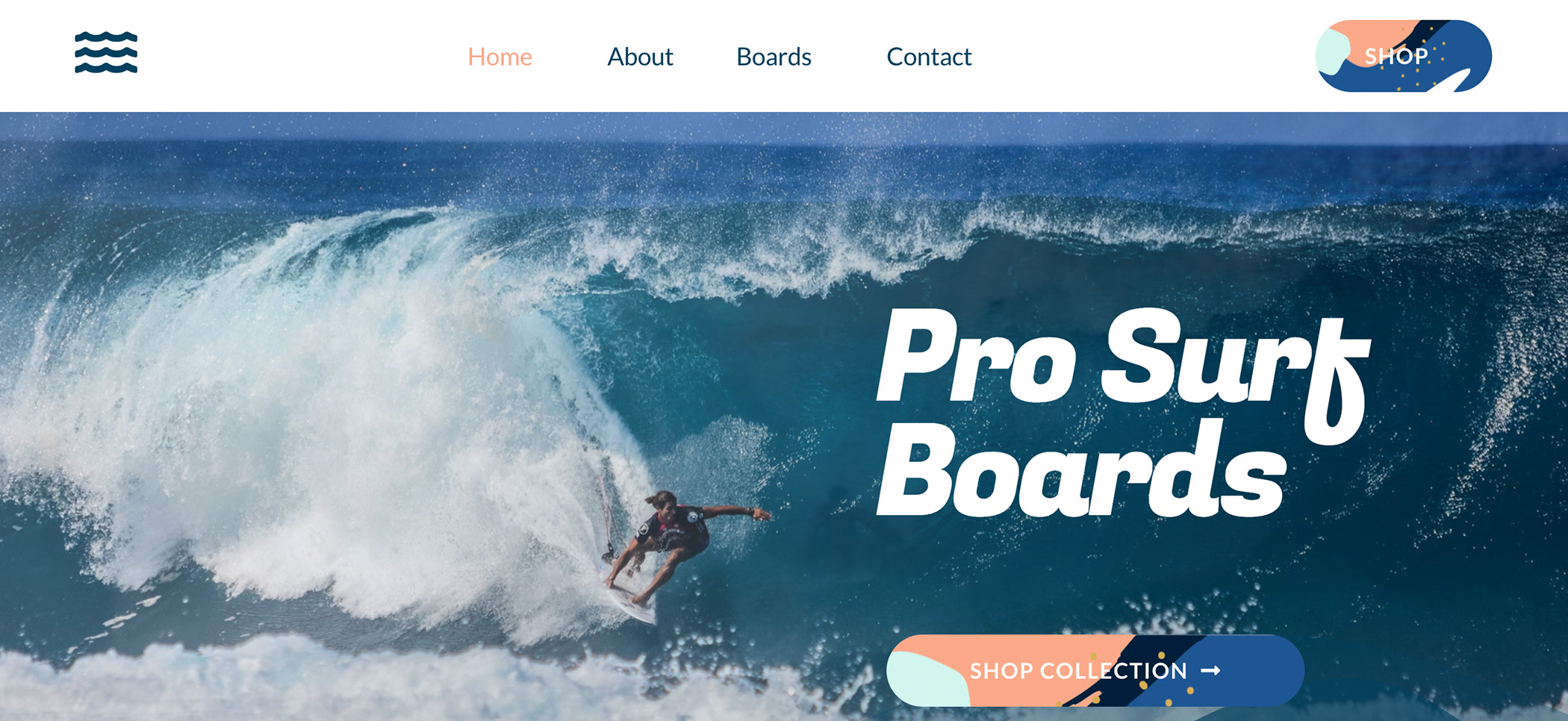Click the SHOP COLLECTION button text
The height and width of the screenshot is (721, 1568).
coord(1078,671)
